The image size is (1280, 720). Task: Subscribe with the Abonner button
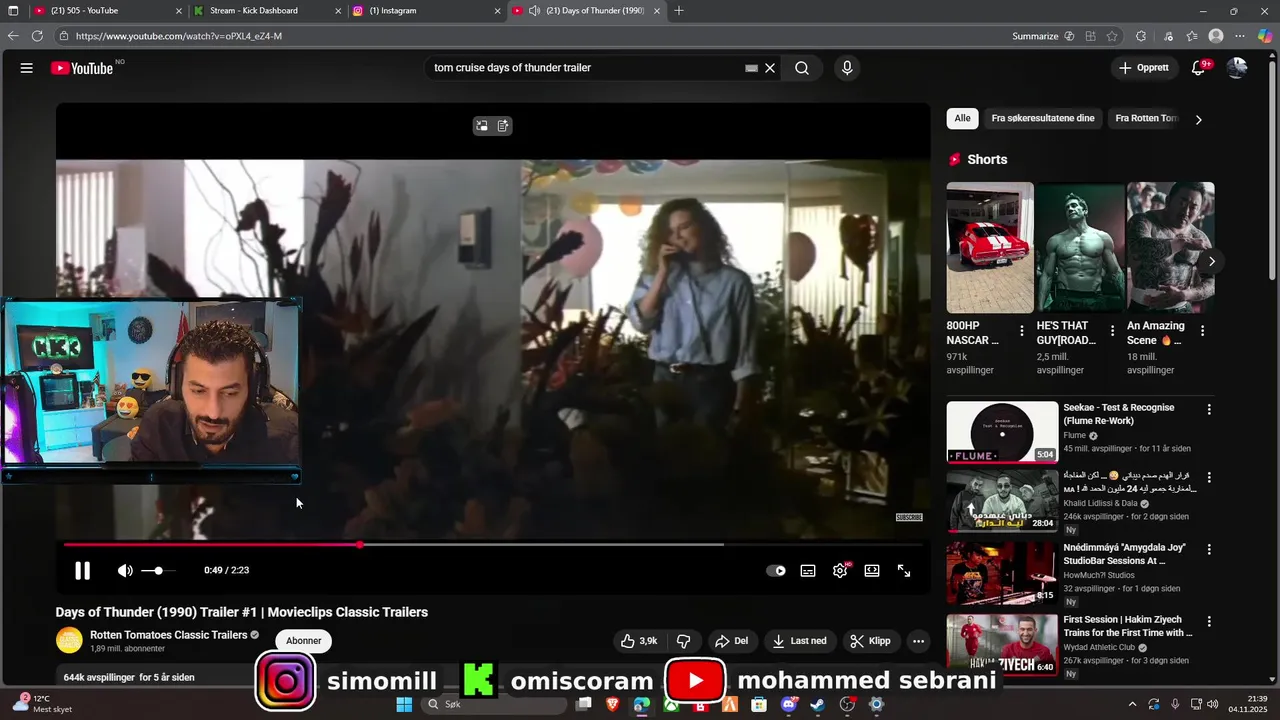click(304, 641)
